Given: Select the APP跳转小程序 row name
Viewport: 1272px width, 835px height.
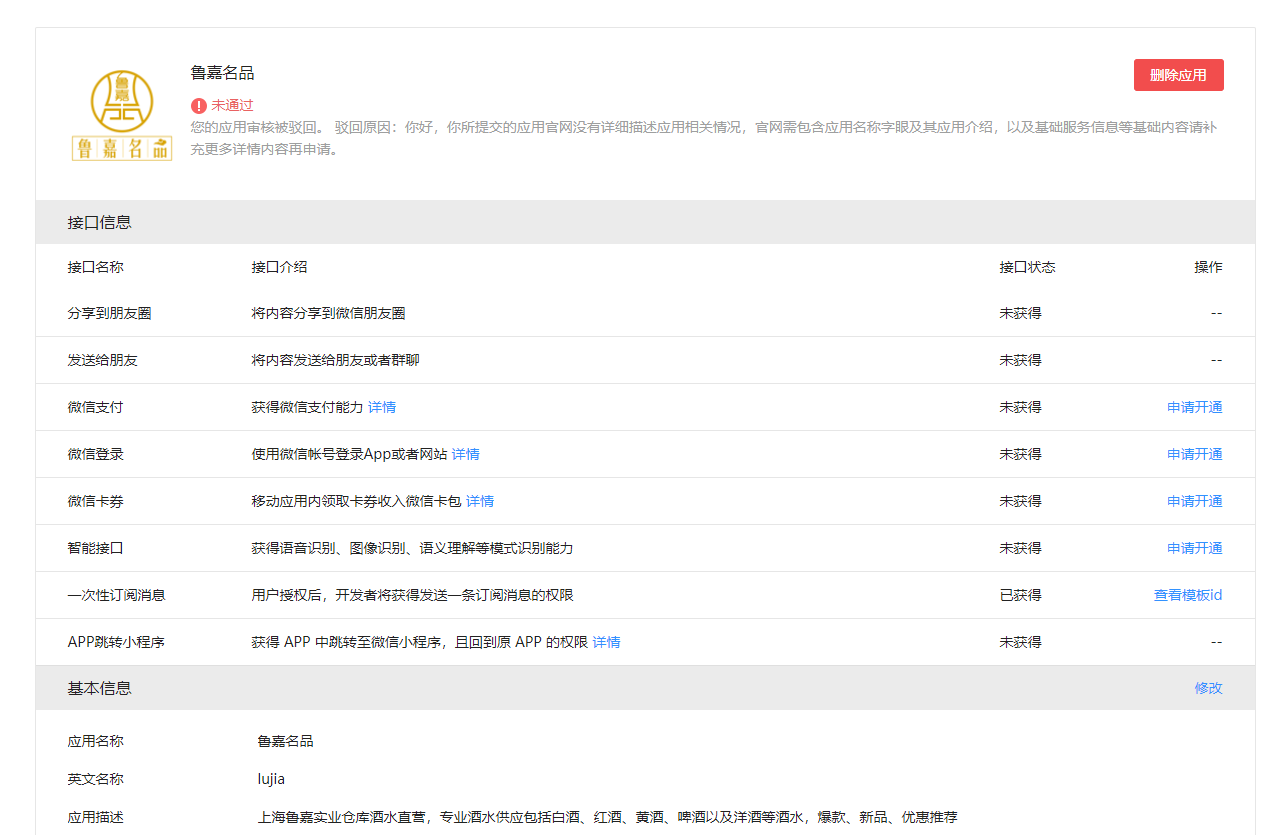Looking at the screenshot, I should (x=116, y=642).
